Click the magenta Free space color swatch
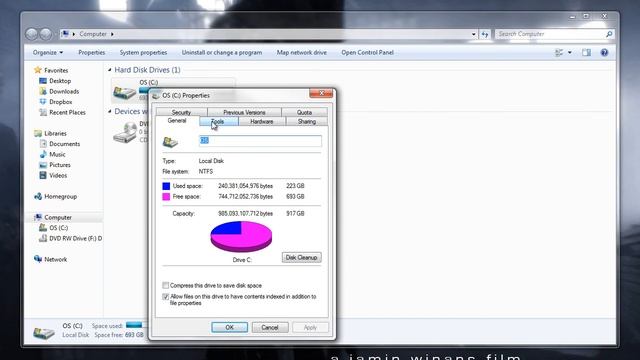Screen dimensions: 640x360 point(166,197)
